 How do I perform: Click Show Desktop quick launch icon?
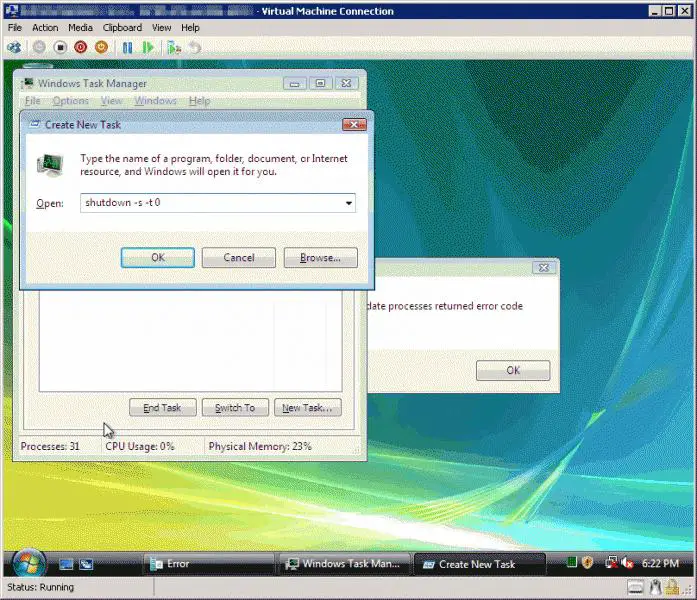point(66,564)
